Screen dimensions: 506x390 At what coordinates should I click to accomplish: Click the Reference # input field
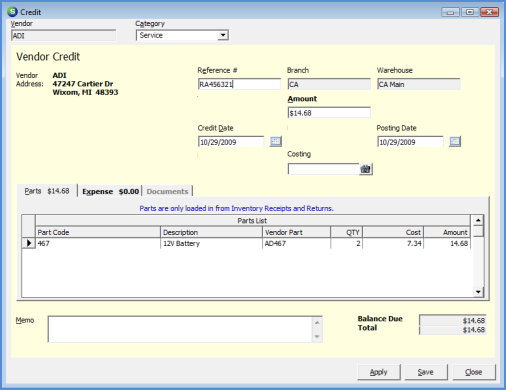[239, 84]
